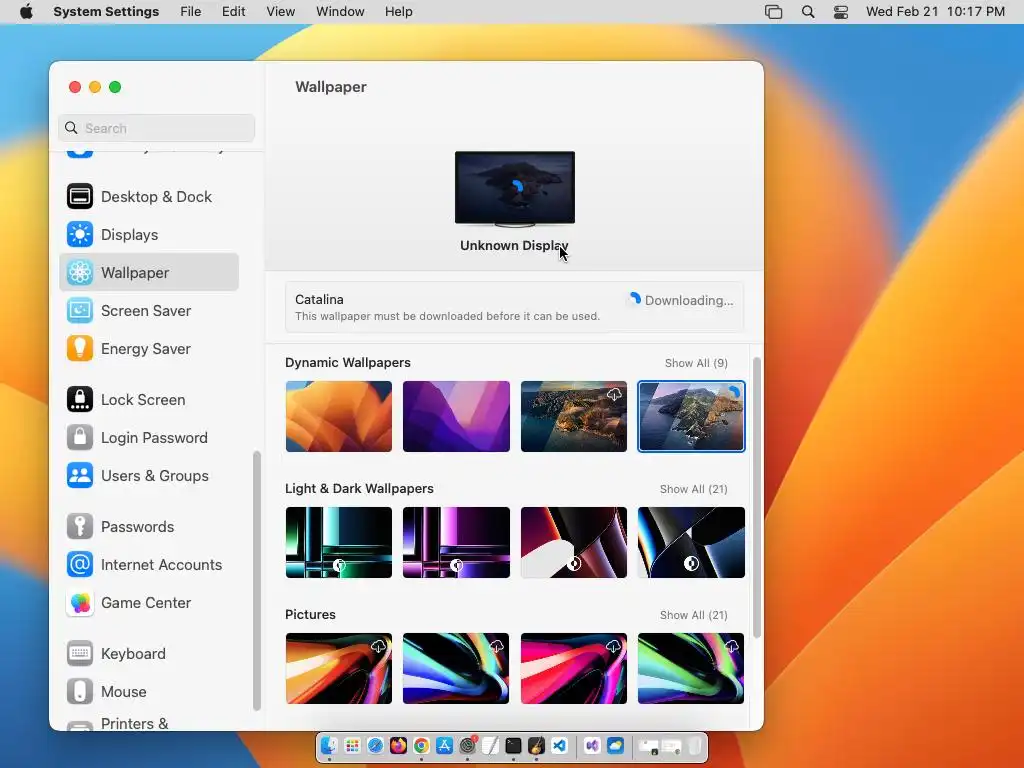The width and height of the screenshot is (1024, 768).
Task: Launch Safari from the Dock
Action: [376, 745]
